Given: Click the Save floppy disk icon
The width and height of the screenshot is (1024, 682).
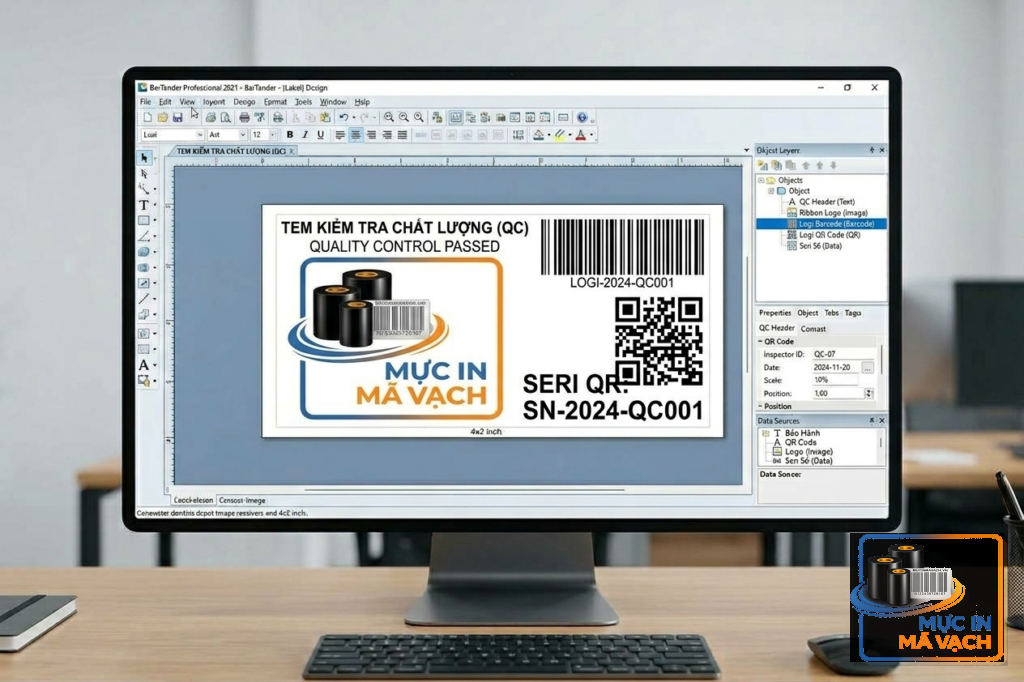Looking at the screenshot, I should [177, 118].
